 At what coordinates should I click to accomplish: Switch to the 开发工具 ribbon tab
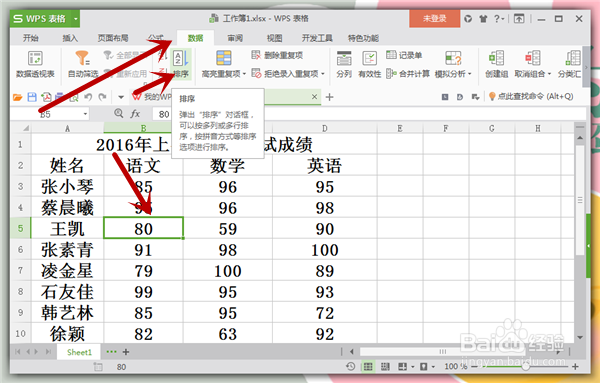click(x=317, y=38)
